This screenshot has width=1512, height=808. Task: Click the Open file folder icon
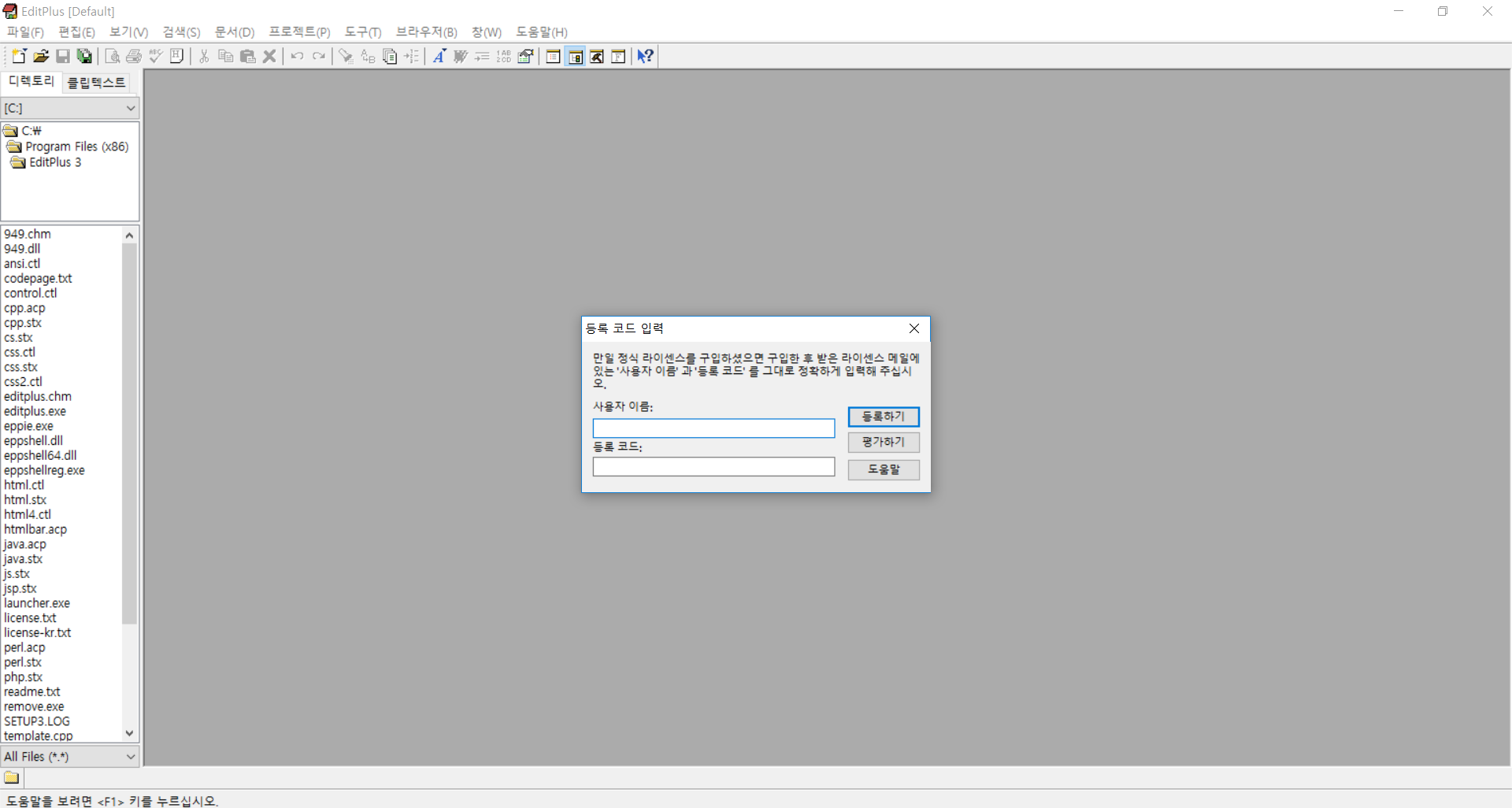[x=41, y=56]
